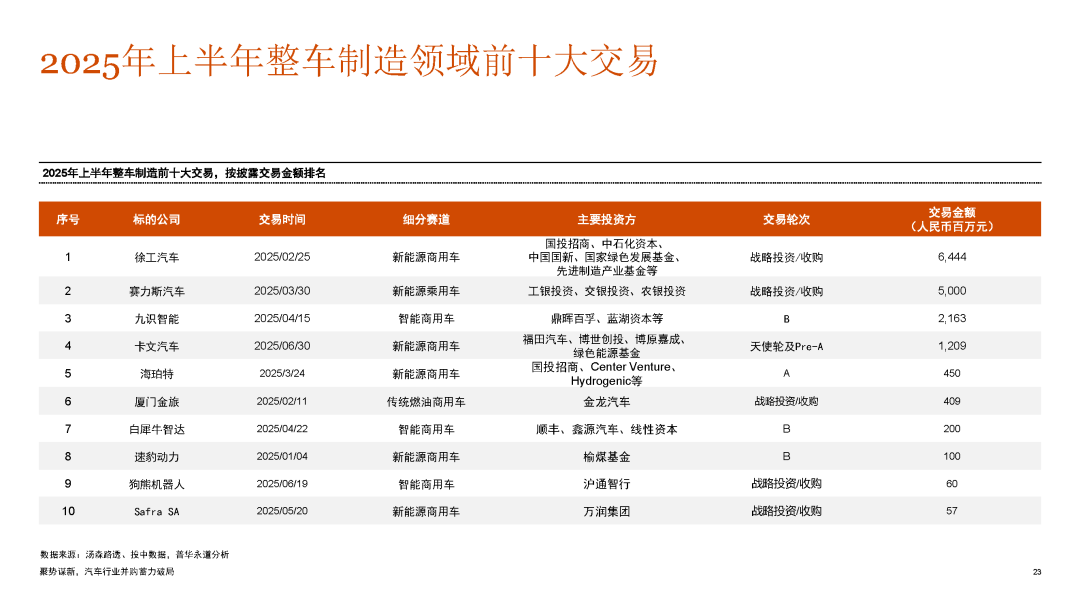Click the 交易时间 column header
The height and width of the screenshot is (607, 1080).
tap(282, 219)
